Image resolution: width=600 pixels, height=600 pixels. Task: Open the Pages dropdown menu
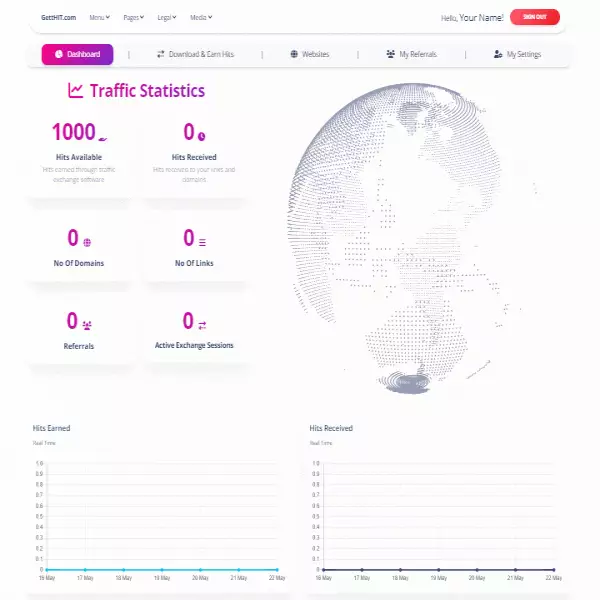(133, 17)
